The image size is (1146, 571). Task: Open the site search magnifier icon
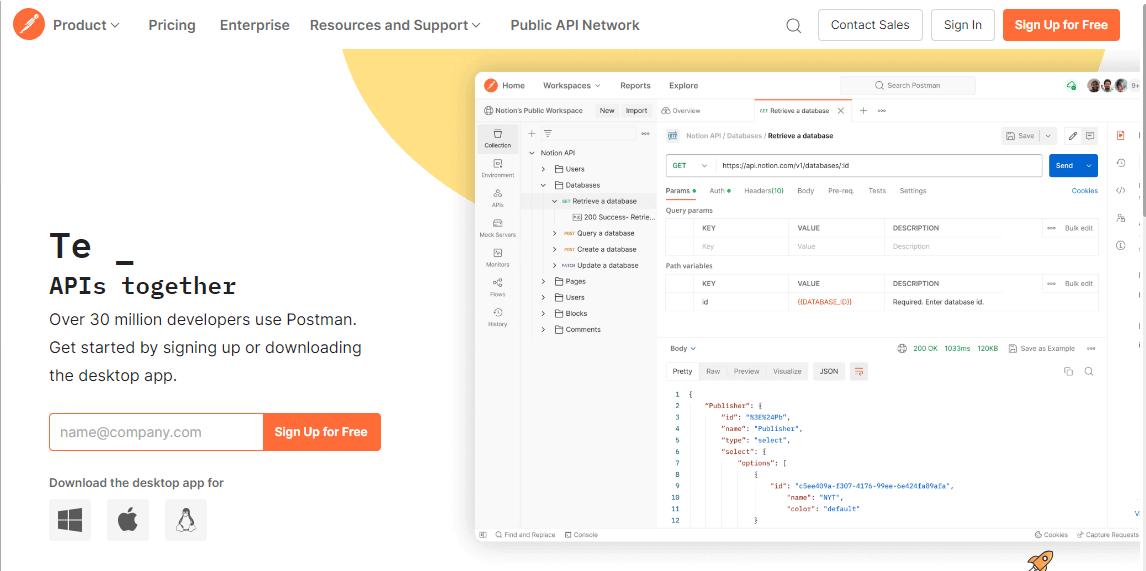[x=794, y=26]
